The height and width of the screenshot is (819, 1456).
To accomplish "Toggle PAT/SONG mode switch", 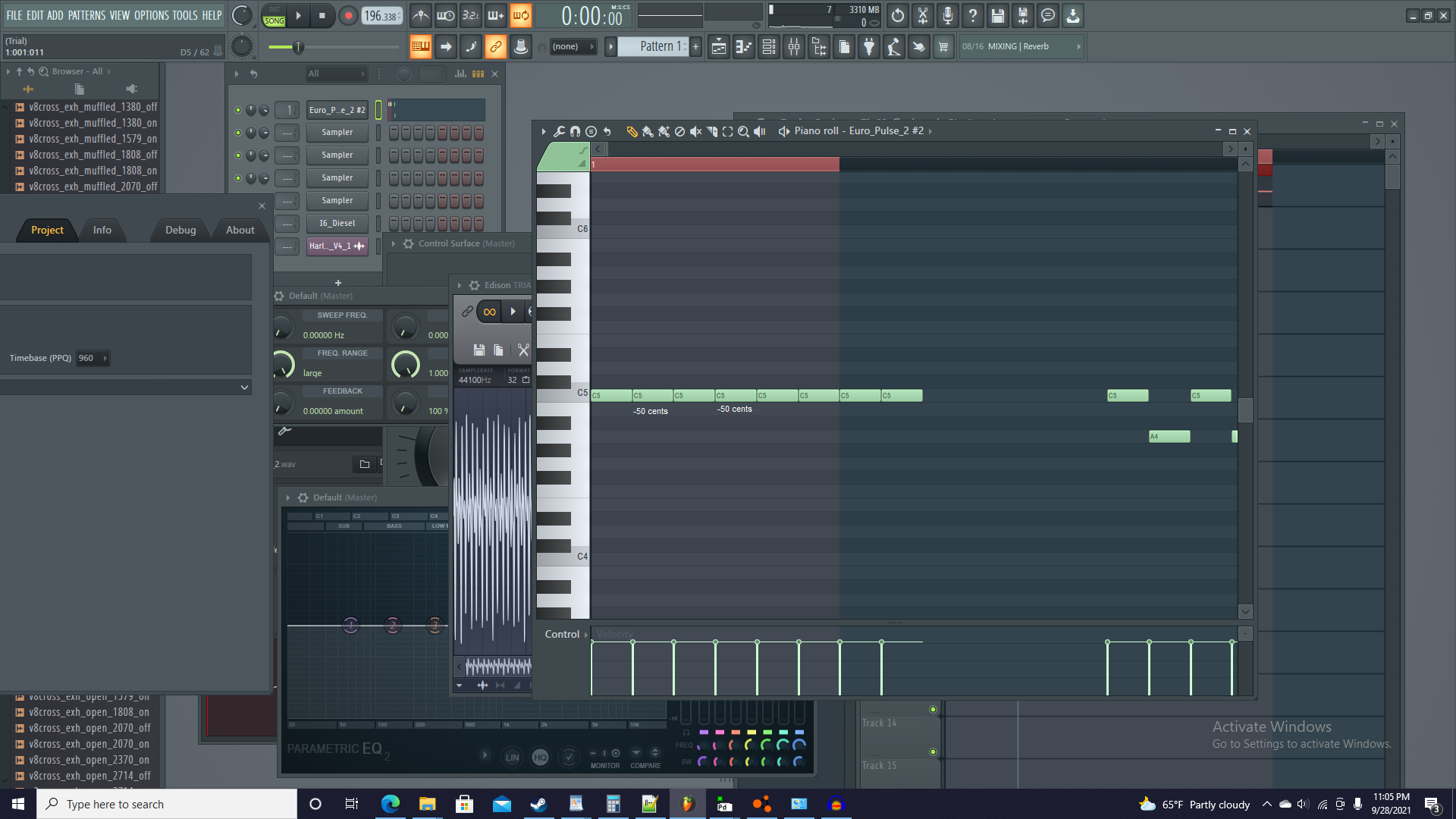I will coord(274,15).
